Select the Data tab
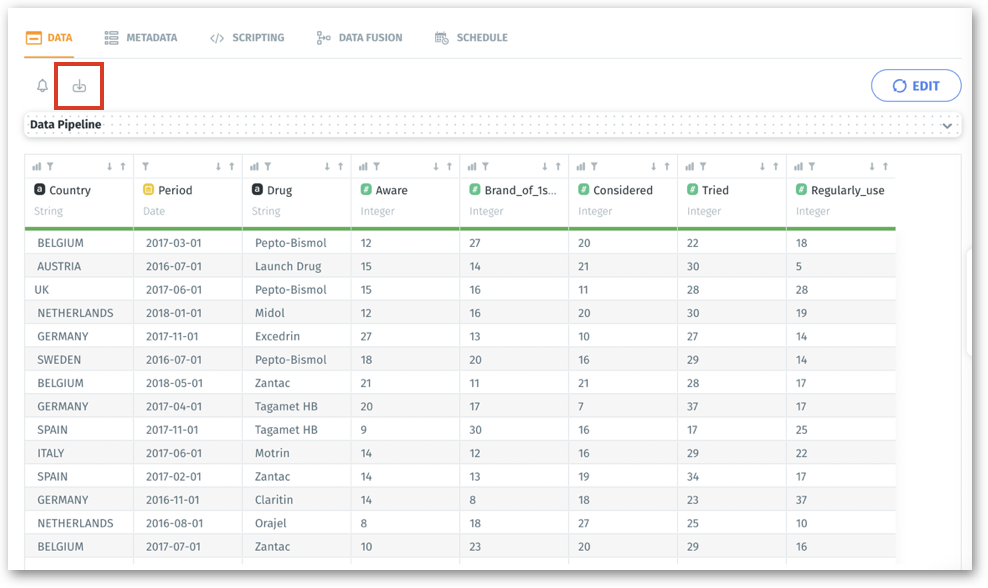Image resolution: width=988 pixels, height=588 pixels. tap(49, 38)
